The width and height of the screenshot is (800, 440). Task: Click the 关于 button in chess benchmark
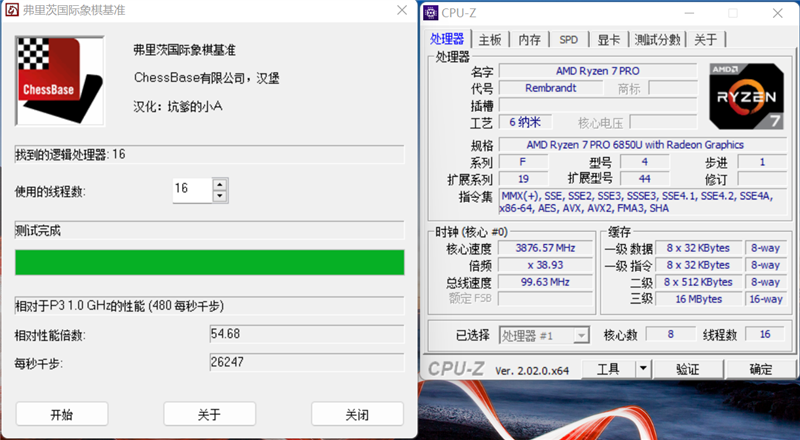(209, 414)
